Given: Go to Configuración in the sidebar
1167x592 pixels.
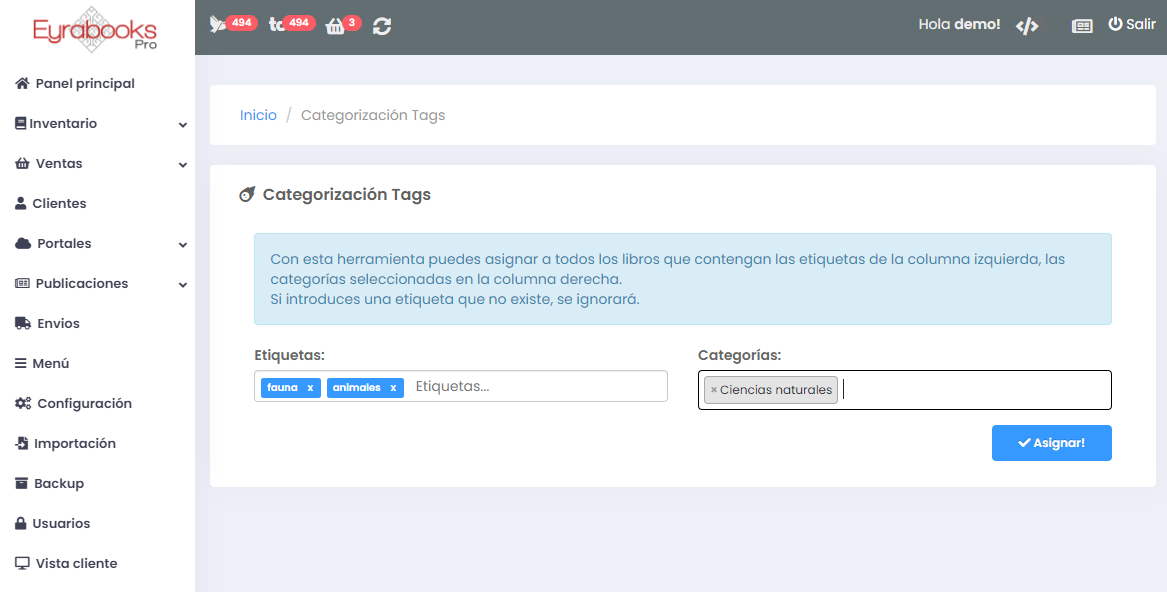Looking at the screenshot, I should pyautogui.click(x=84, y=404).
